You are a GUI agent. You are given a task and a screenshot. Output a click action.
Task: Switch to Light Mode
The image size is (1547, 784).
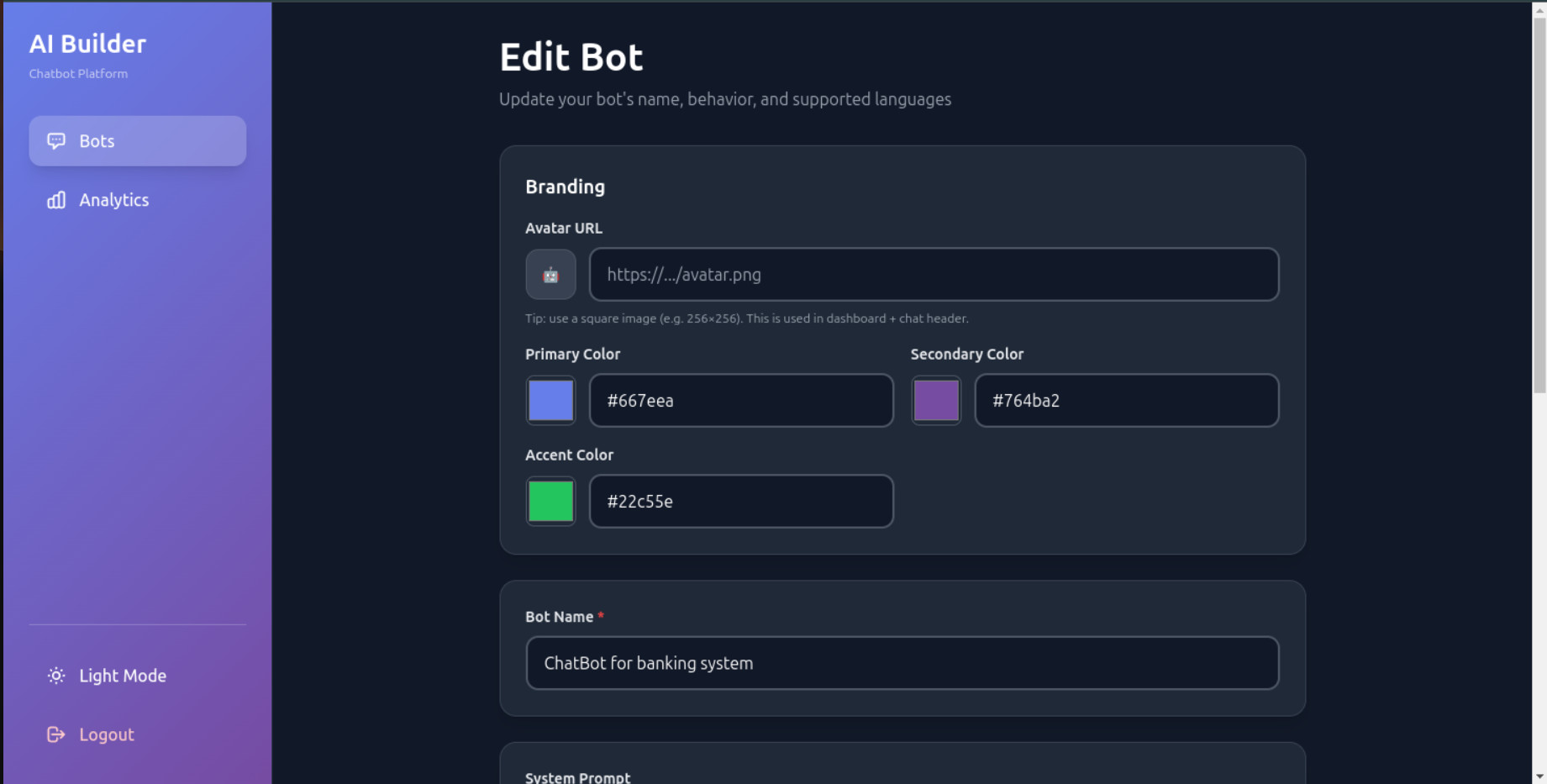(123, 676)
